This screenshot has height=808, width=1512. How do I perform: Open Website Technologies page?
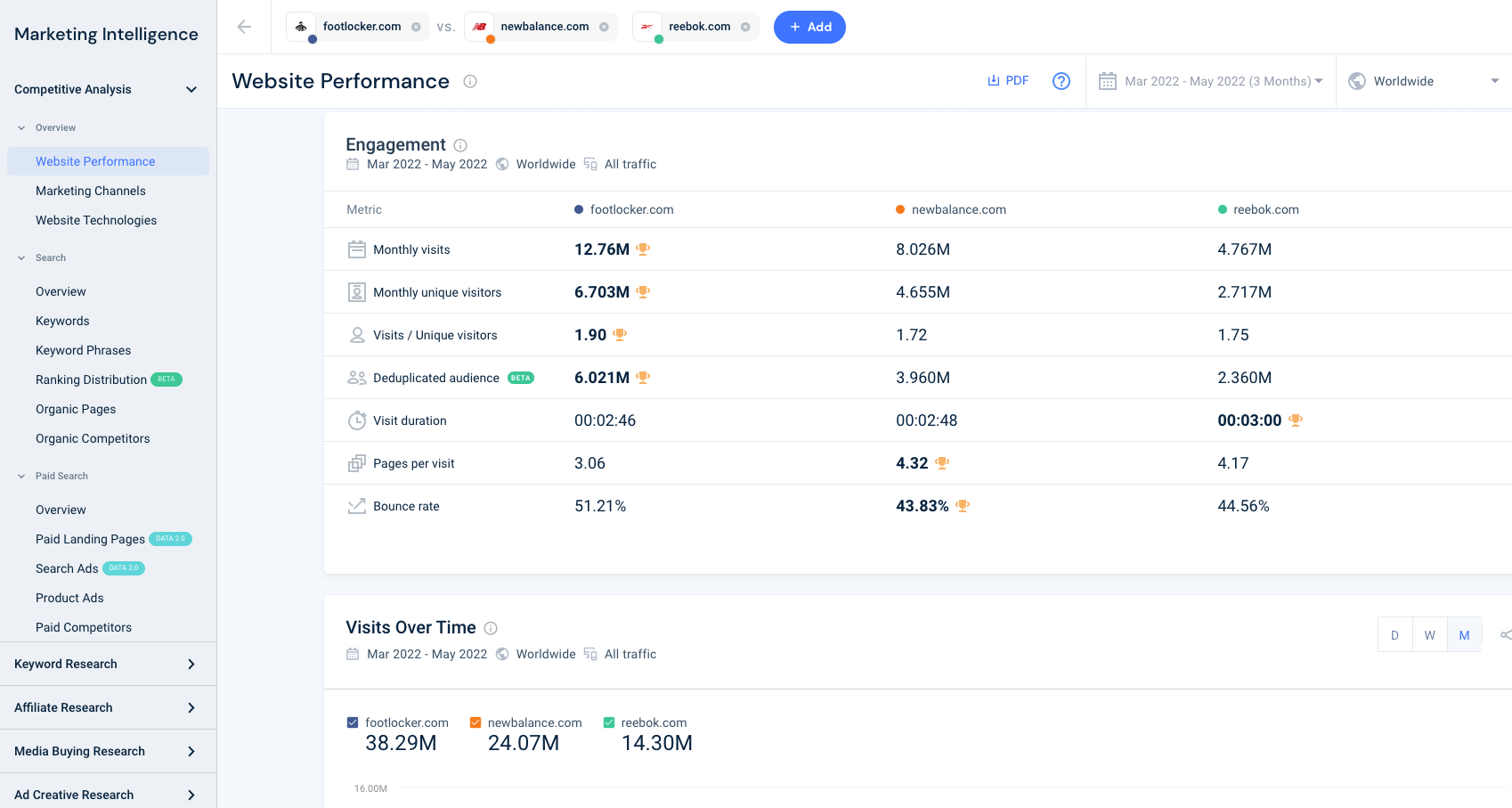(x=96, y=220)
